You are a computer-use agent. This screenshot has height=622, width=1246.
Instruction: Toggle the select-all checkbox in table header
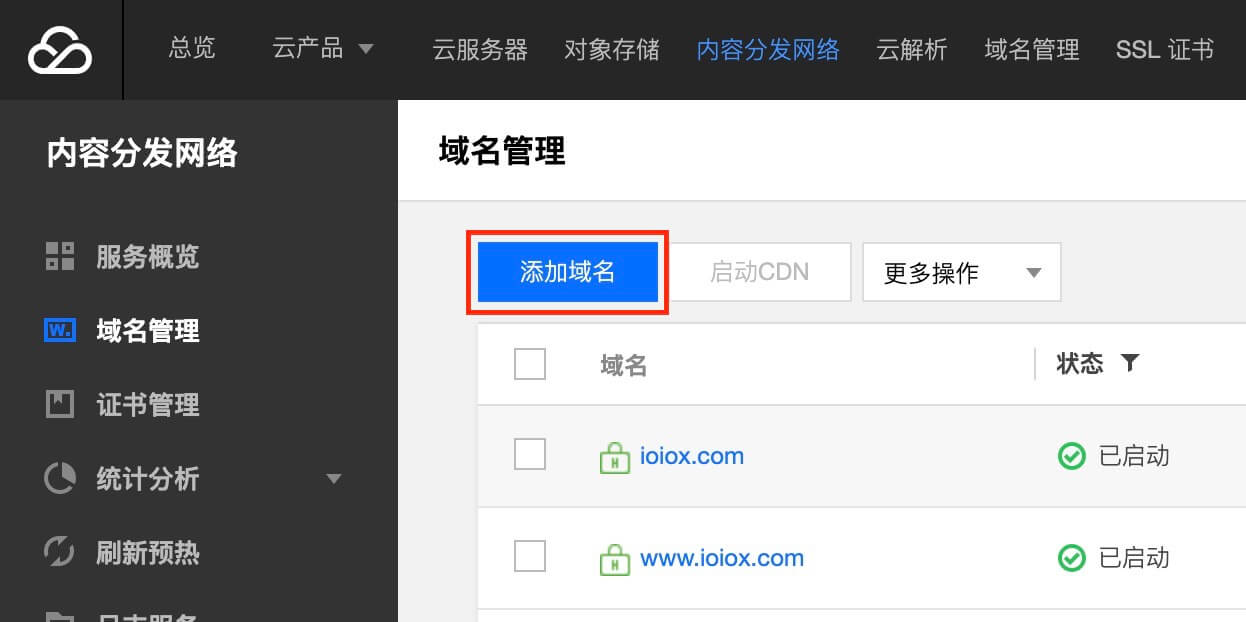[x=530, y=364]
